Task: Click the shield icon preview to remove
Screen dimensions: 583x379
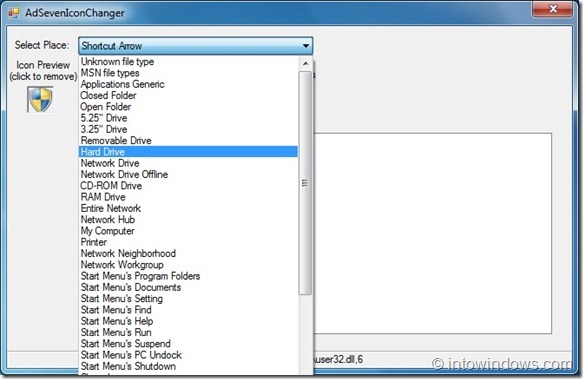Action: [40, 99]
